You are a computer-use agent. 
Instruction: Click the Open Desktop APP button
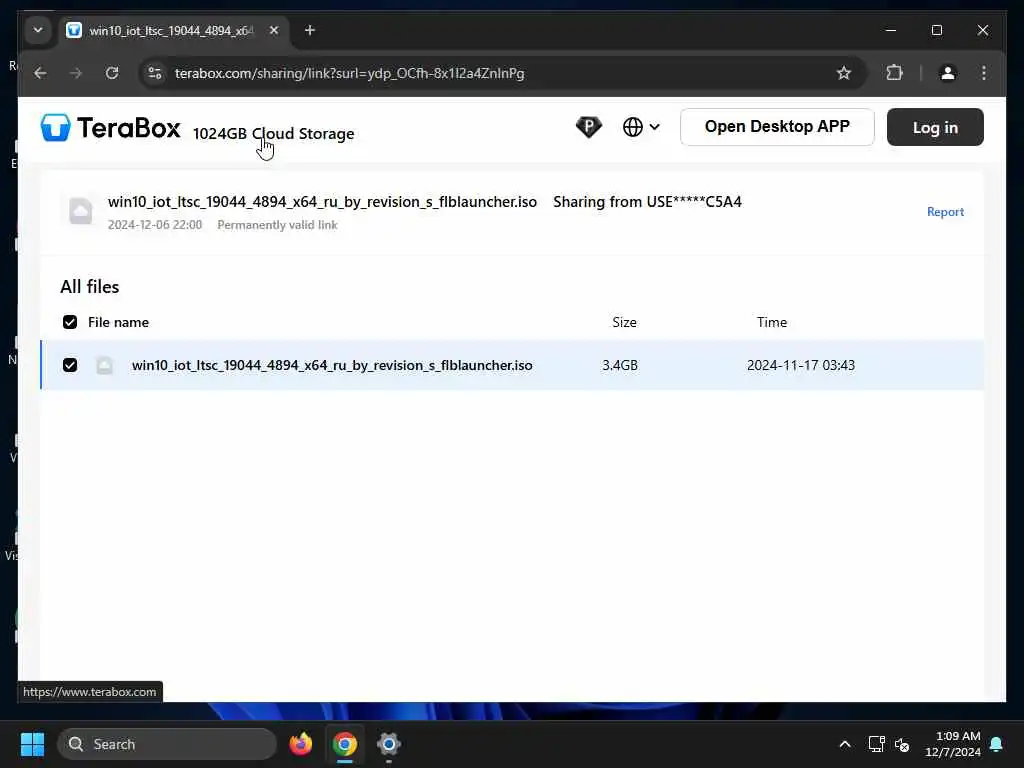pyautogui.click(x=777, y=127)
